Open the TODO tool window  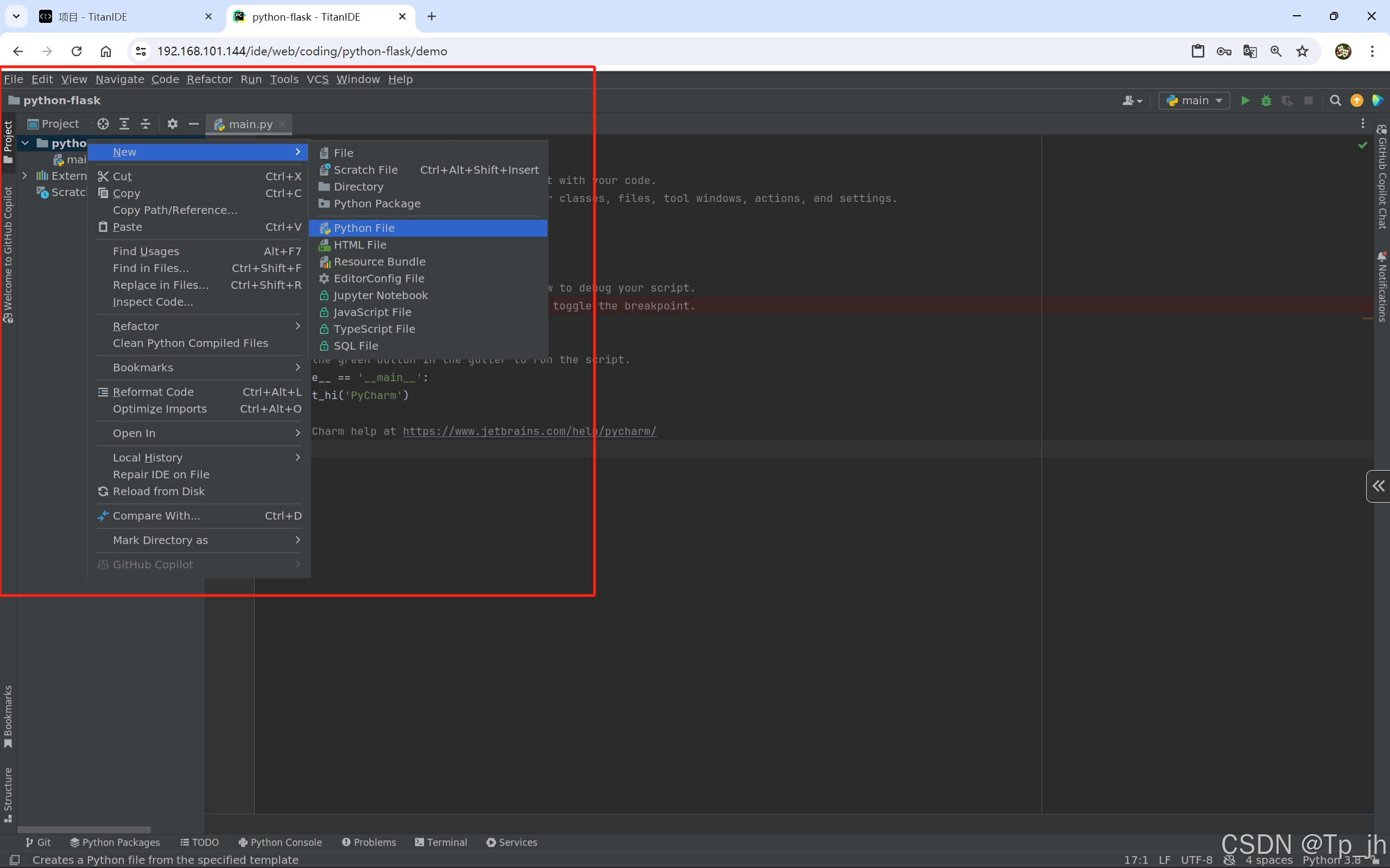pyautogui.click(x=199, y=842)
